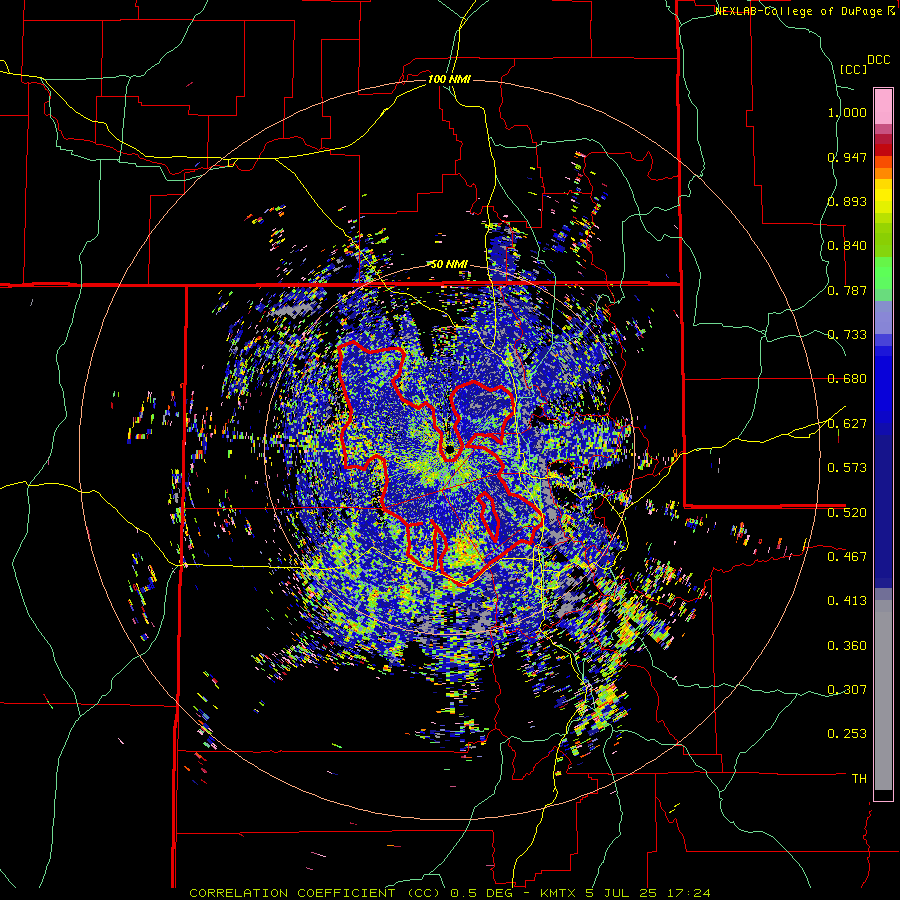Click the 50 NMI range ring label
This screenshot has height=900, width=900.
449,264
